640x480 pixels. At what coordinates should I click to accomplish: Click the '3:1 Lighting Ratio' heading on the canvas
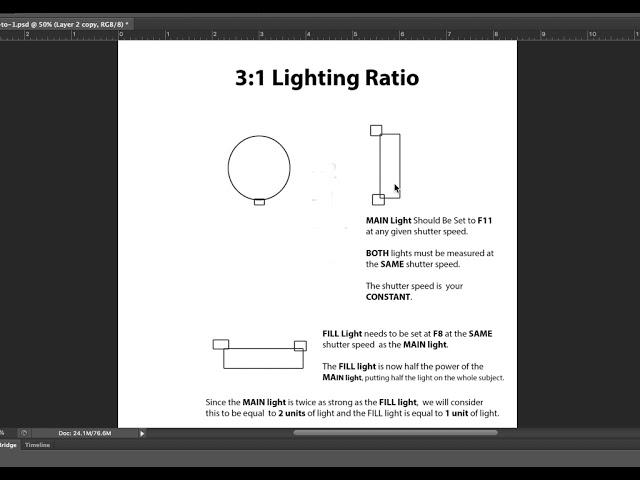(x=327, y=78)
